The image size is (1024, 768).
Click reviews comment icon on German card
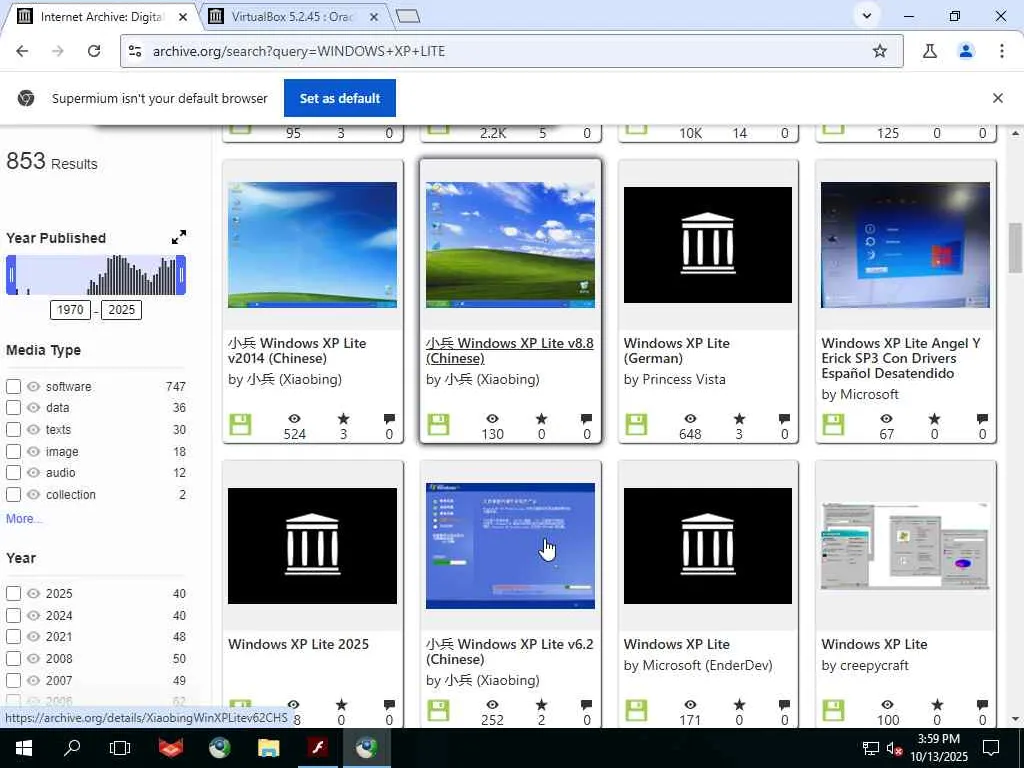784,419
